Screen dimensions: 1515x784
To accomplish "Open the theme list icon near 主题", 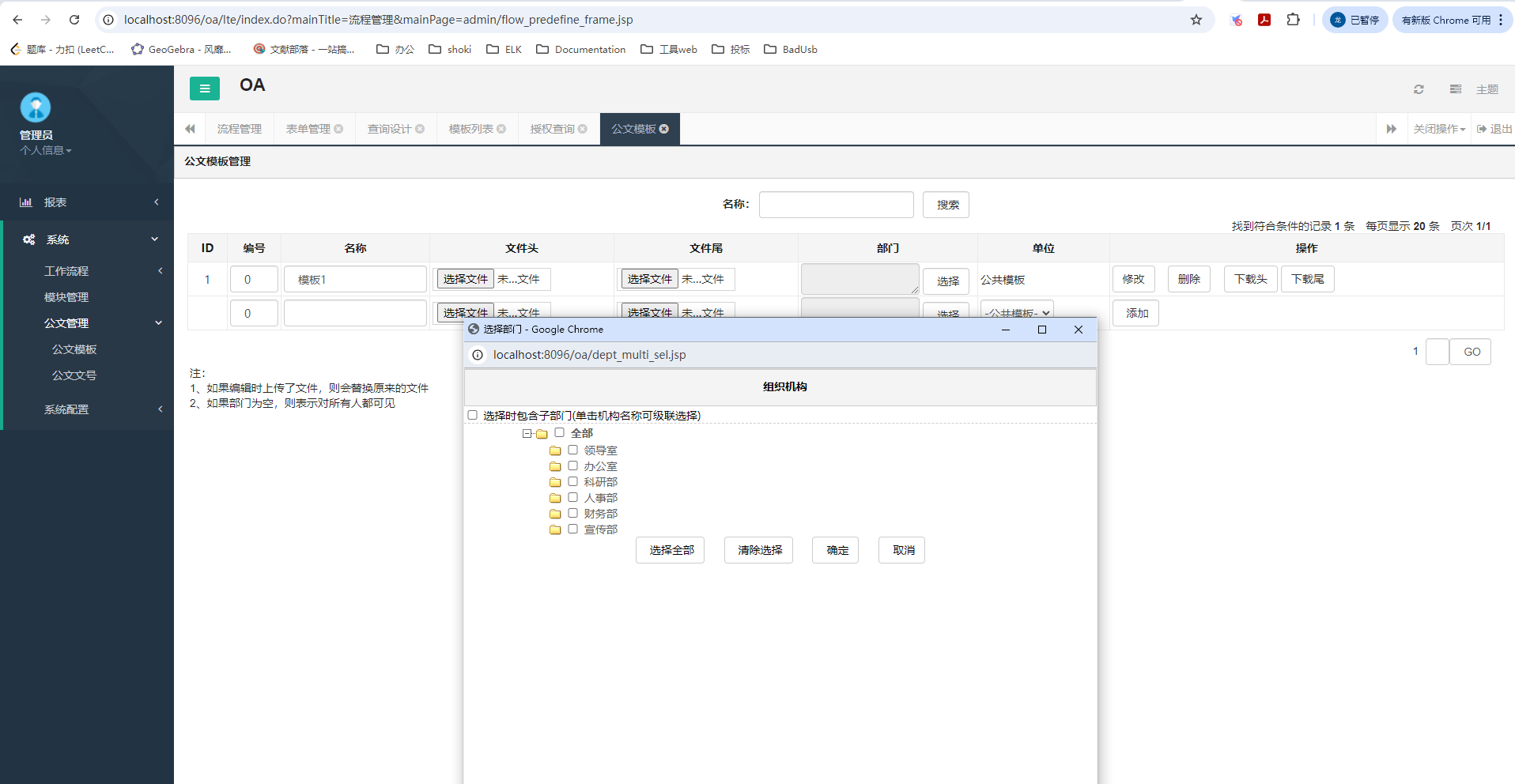I will click(x=1456, y=89).
